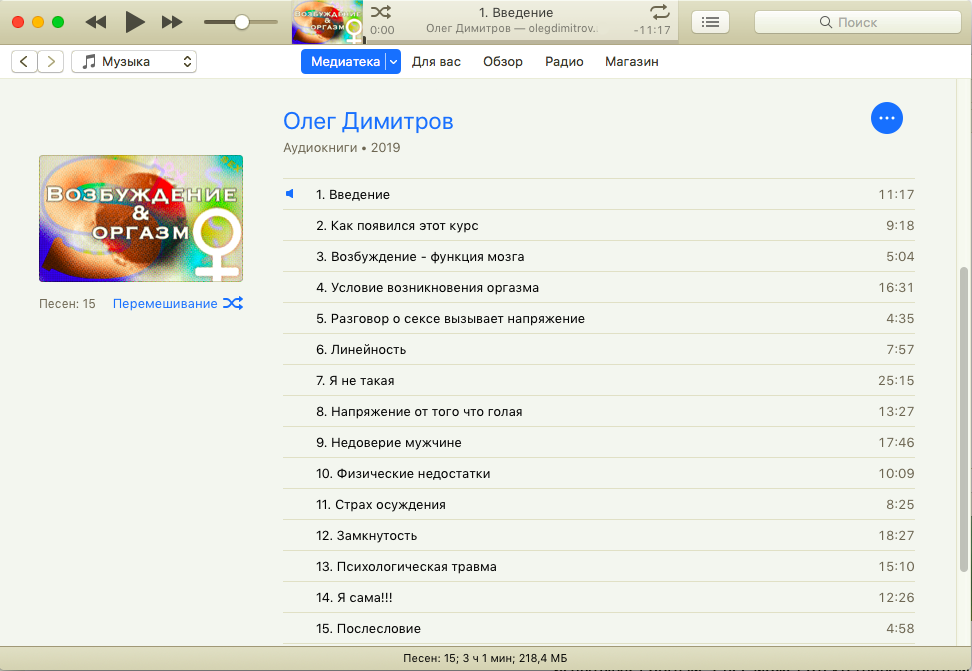Toggle the repeat icon in the now-playing display
The image size is (972, 671).
pos(659,12)
